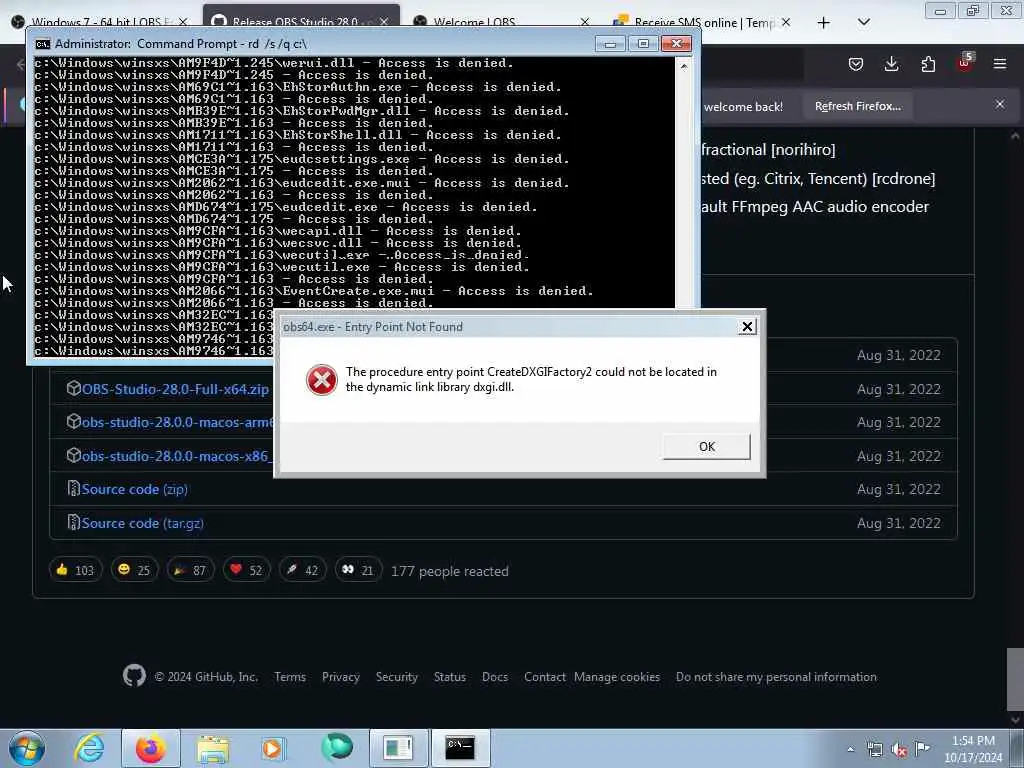Switch to the Windows 7 - 64 bit OBS tab

tap(98, 22)
